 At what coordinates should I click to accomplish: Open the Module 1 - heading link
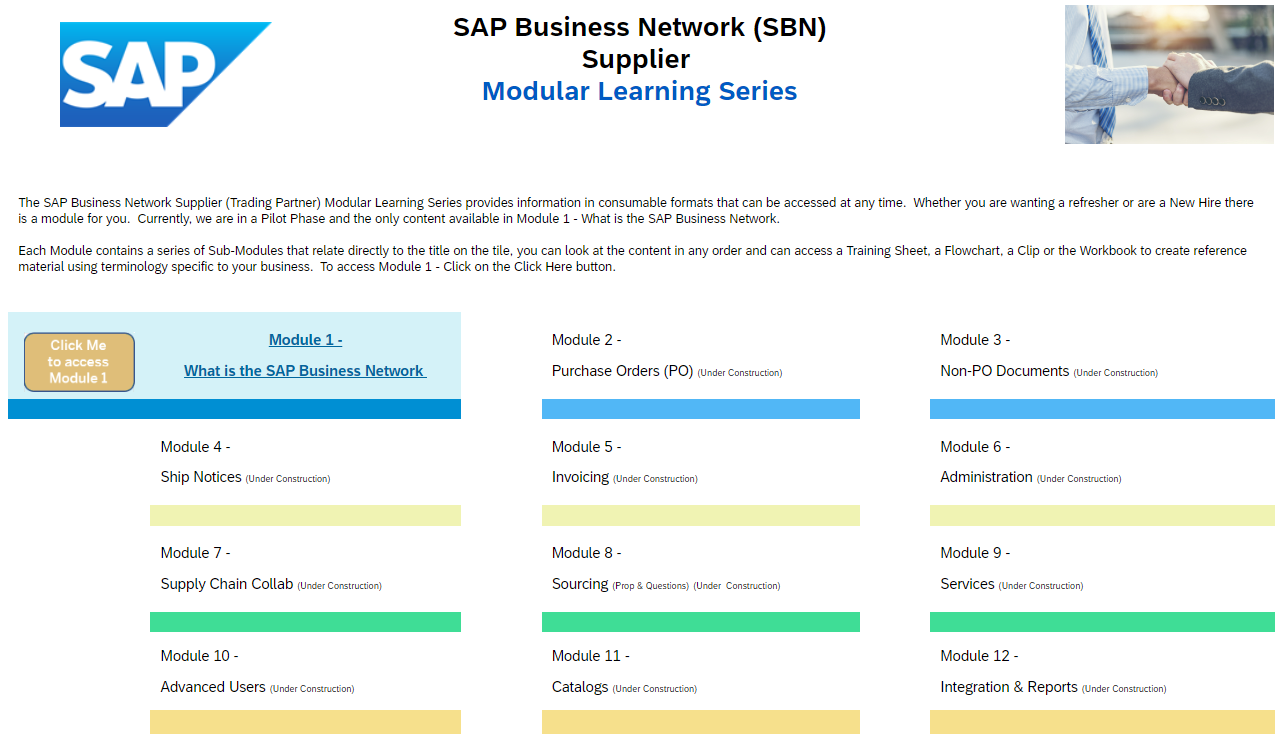[305, 340]
